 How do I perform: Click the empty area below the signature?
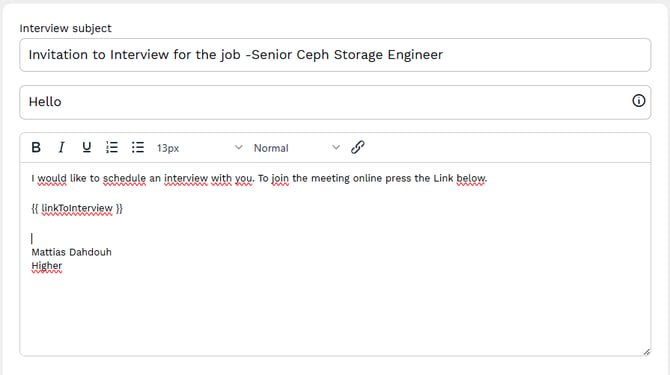click(x=335, y=314)
